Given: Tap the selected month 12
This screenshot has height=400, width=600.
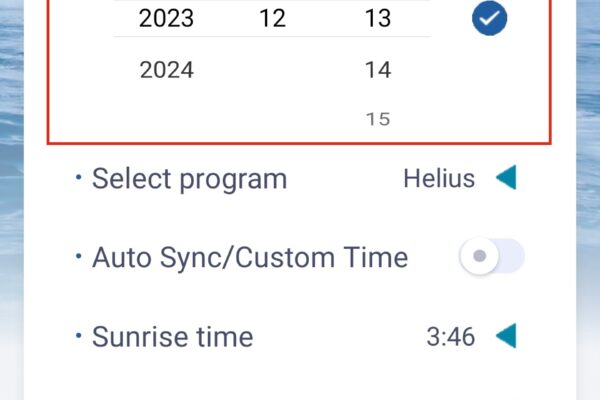Looking at the screenshot, I should pyautogui.click(x=272, y=18).
